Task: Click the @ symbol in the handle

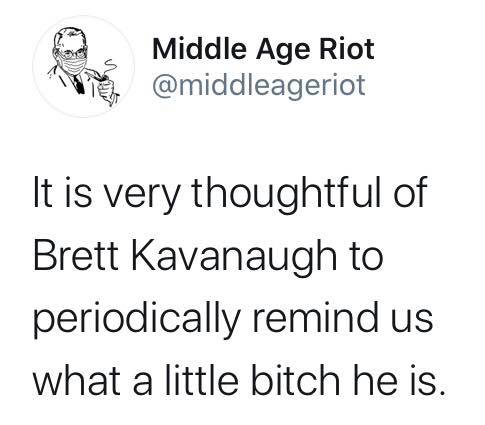Action: click(166, 86)
